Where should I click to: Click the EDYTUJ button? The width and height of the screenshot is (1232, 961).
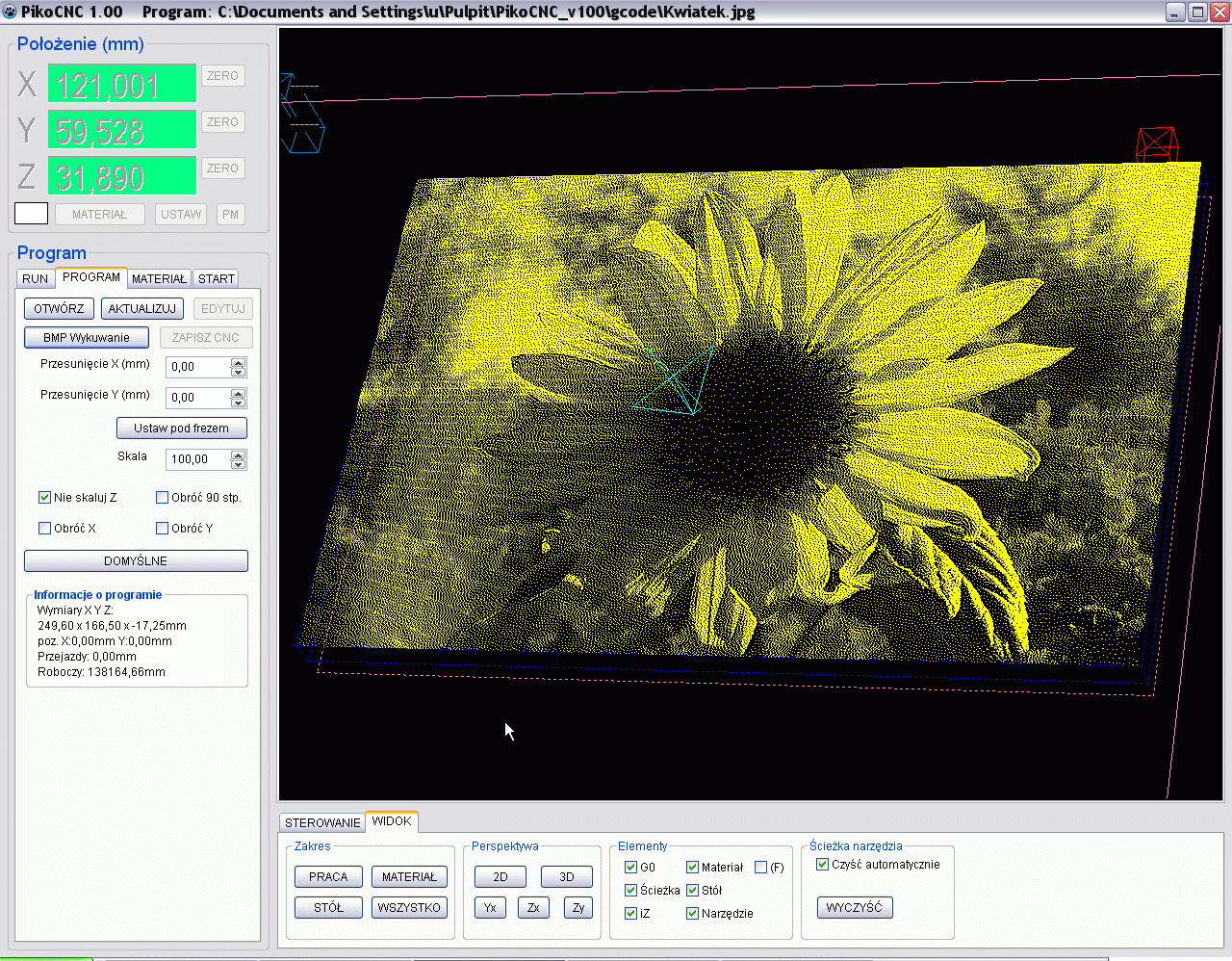[223, 309]
